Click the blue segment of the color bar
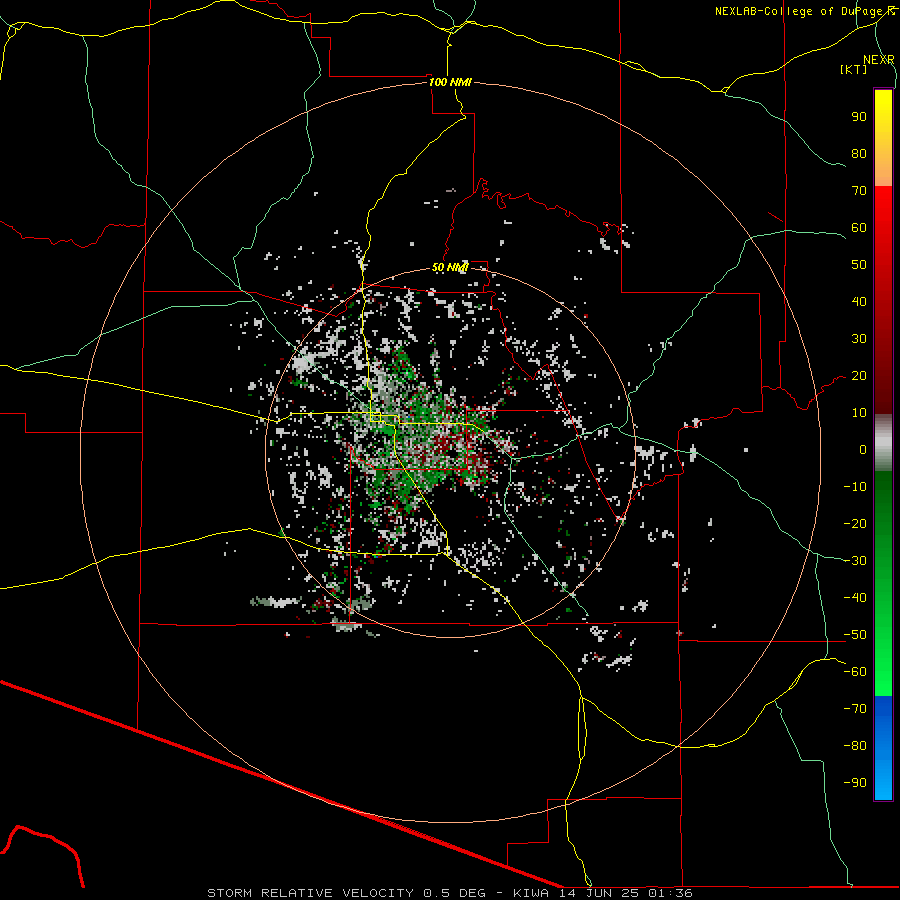Image resolution: width=900 pixels, height=900 pixels. pyautogui.click(x=883, y=748)
